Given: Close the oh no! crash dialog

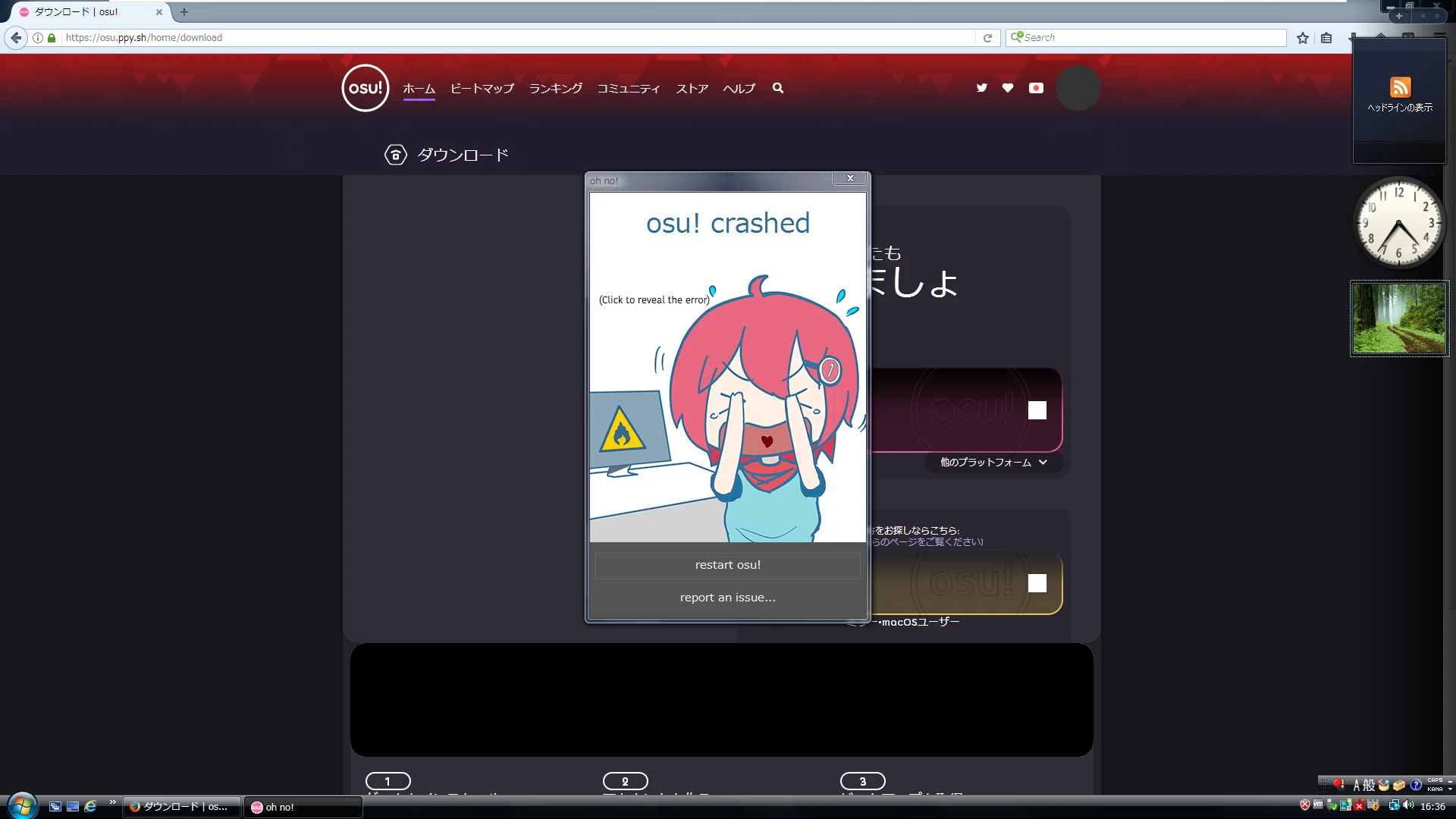Looking at the screenshot, I should (850, 178).
